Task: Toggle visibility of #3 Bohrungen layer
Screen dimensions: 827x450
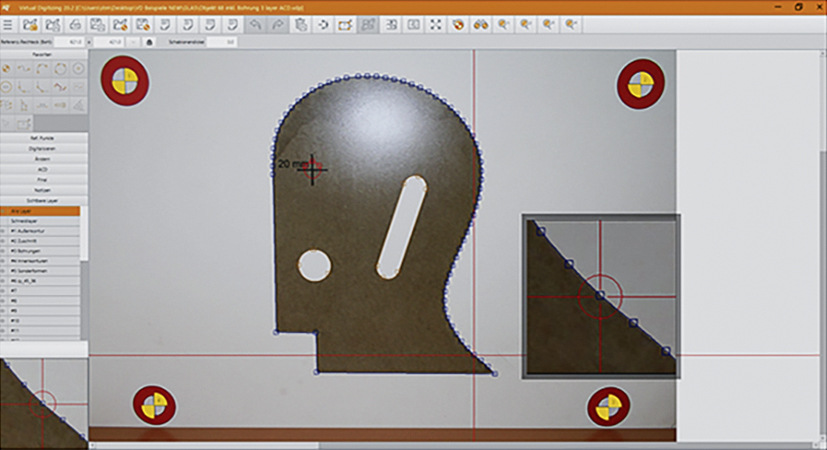Action: 4,250
